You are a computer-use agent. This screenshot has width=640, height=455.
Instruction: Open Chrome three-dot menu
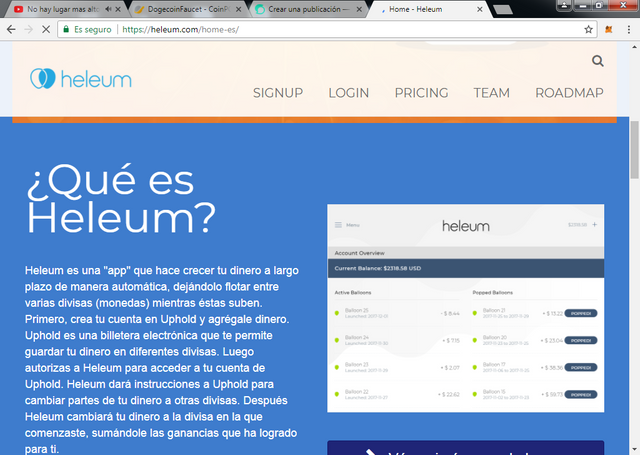click(629, 29)
